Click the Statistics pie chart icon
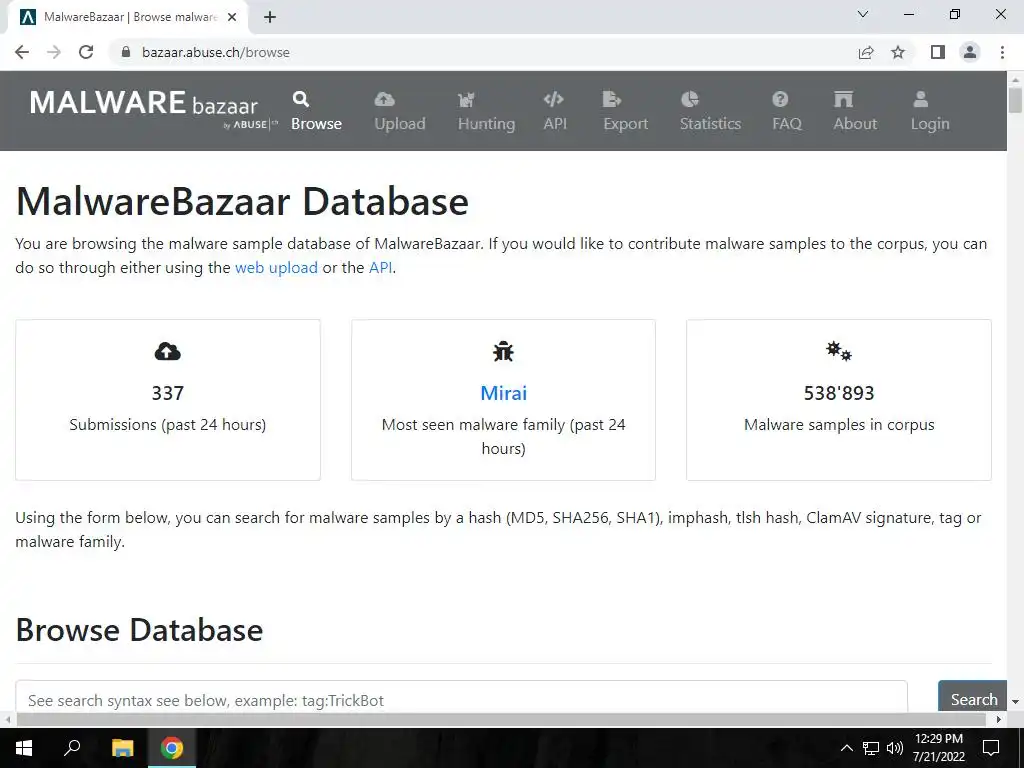Image resolution: width=1024 pixels, height=768 pixels. coord(690,99)
